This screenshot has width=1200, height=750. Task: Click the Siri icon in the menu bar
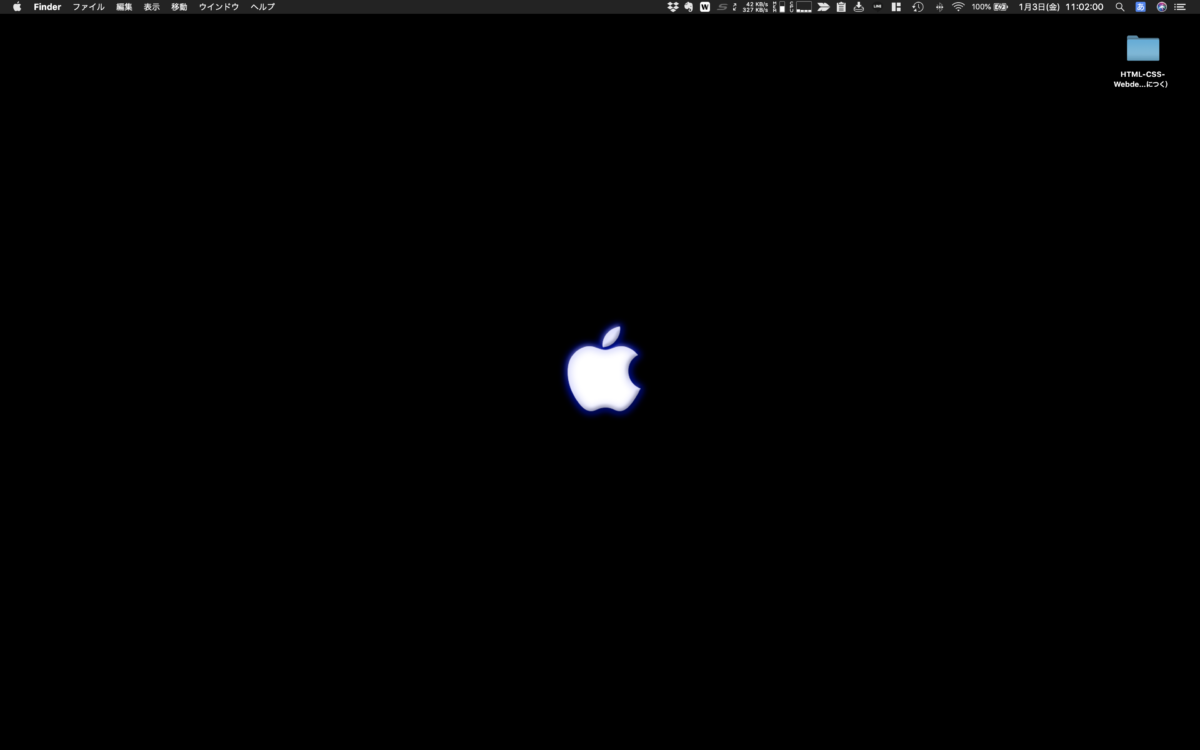click(1162, 7)
